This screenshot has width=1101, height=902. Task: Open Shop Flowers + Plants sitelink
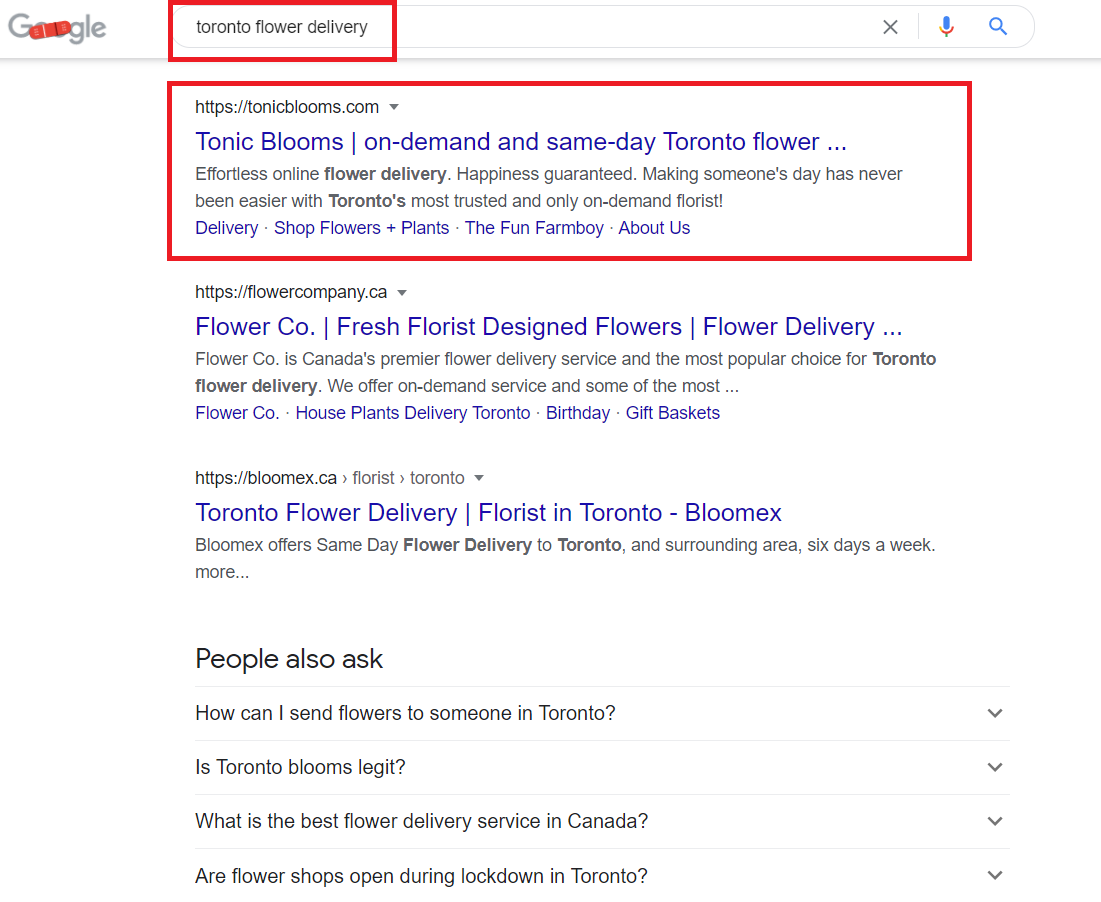point(361,228)
